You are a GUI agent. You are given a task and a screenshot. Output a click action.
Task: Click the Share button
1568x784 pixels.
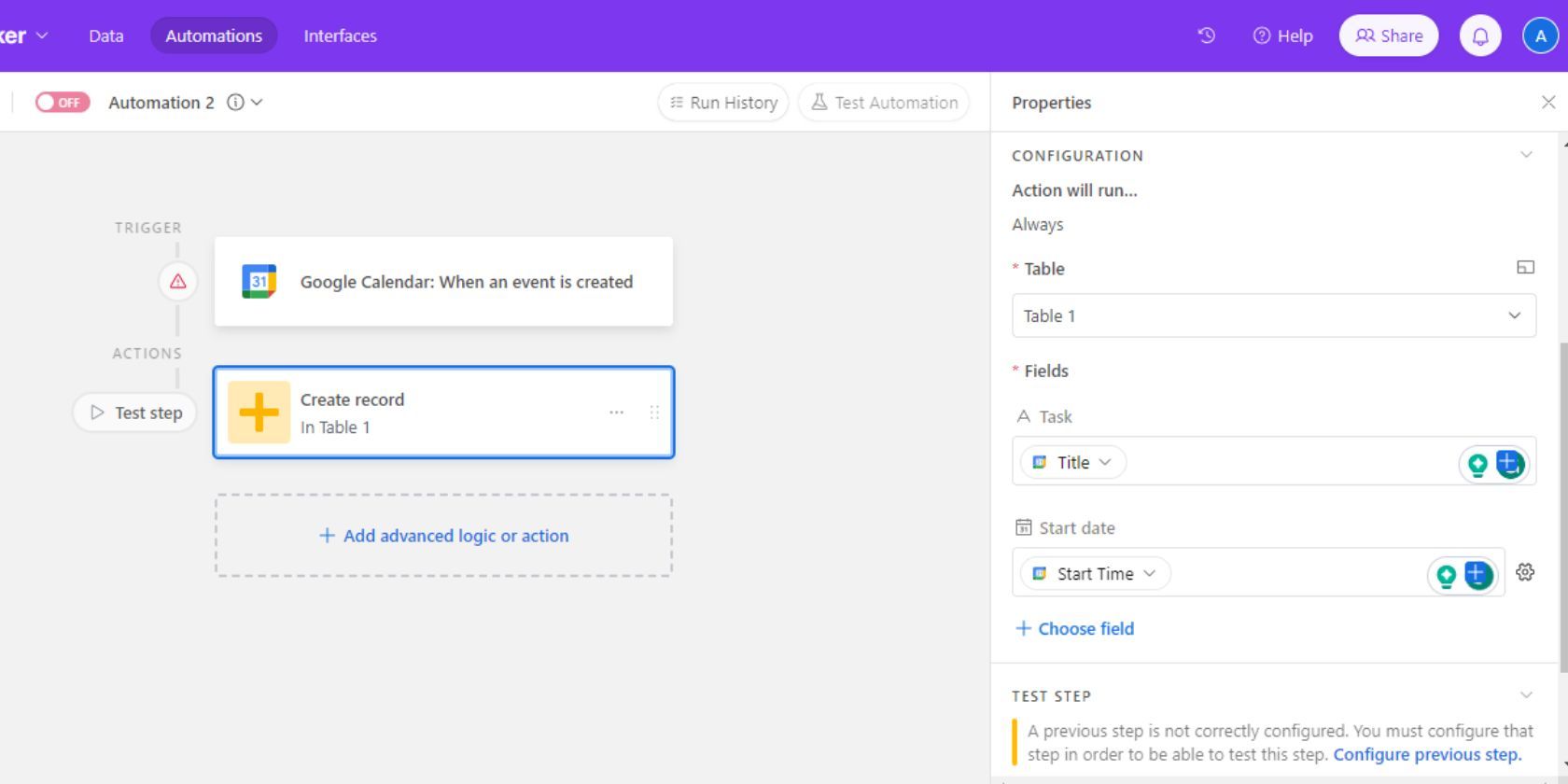pyautogui.click(x=1388, y=35)
